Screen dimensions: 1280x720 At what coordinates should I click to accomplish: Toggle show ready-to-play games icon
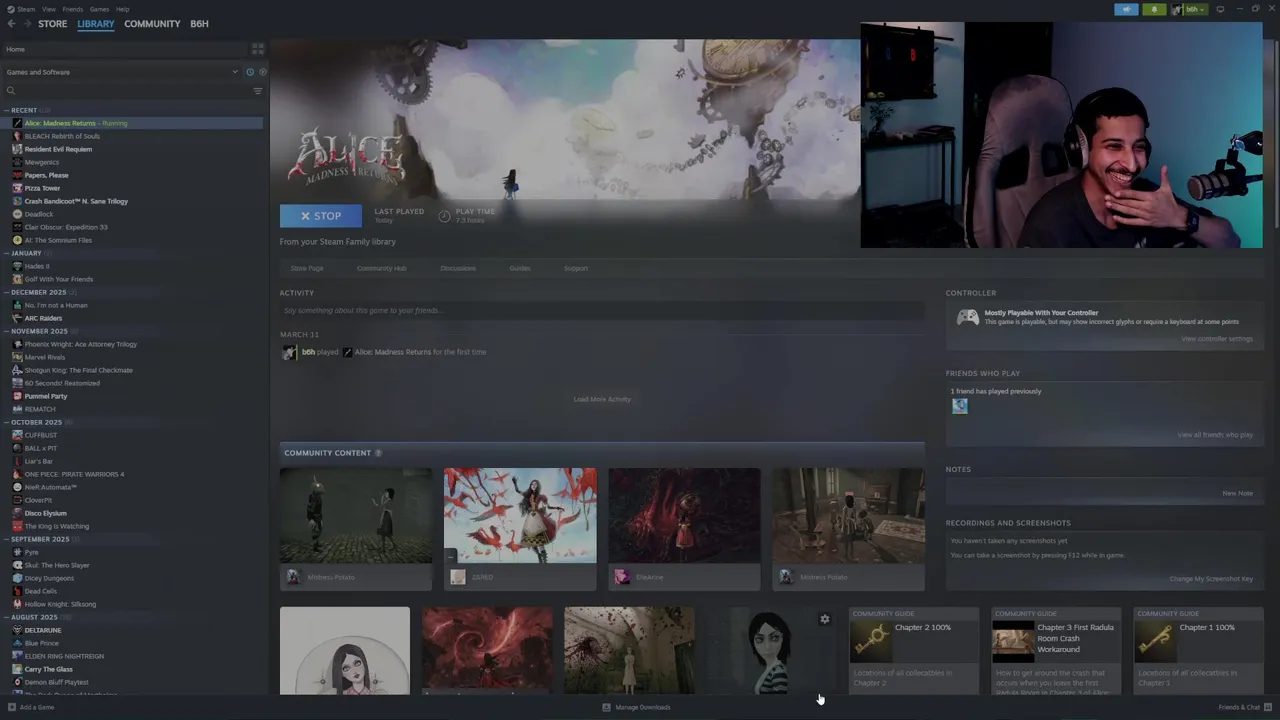(263, 72)
